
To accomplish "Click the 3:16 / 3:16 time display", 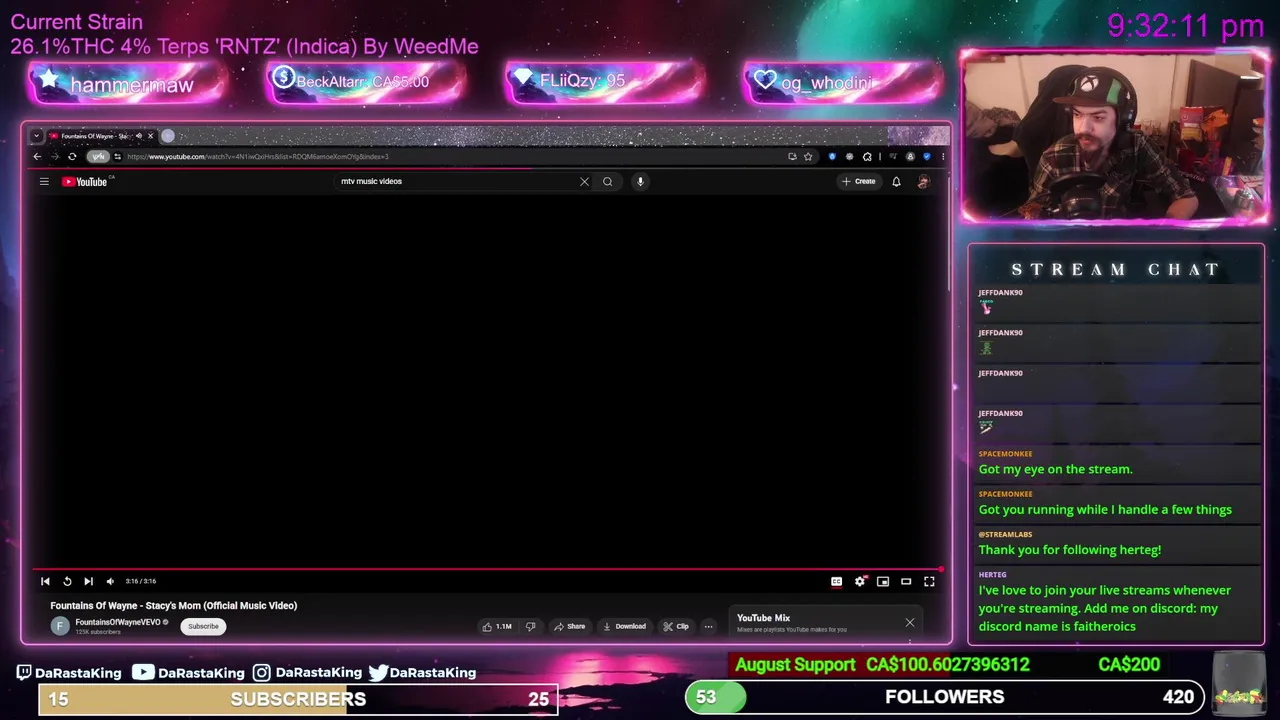I will coord(140,581).
